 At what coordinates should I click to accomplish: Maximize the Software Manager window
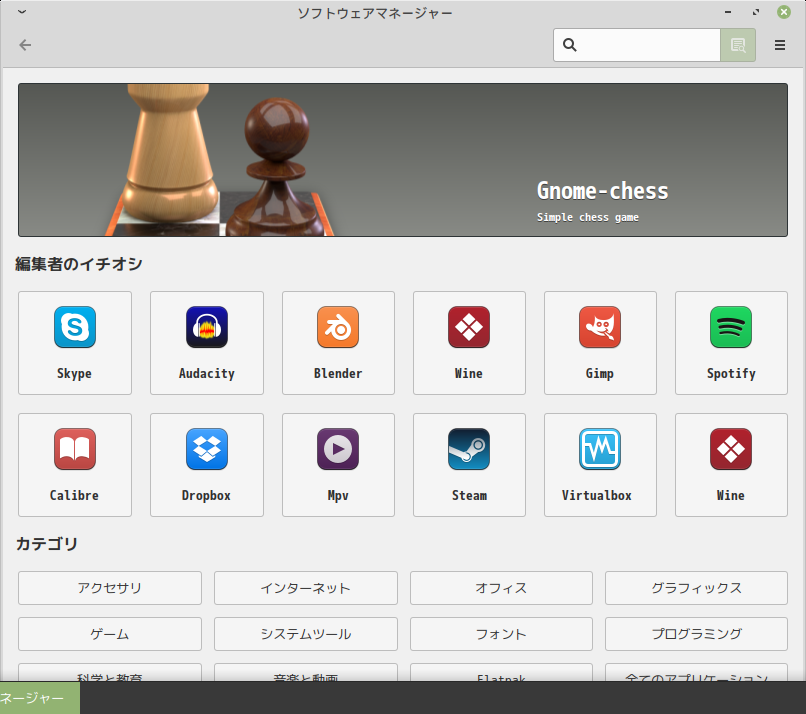[756, 12]
